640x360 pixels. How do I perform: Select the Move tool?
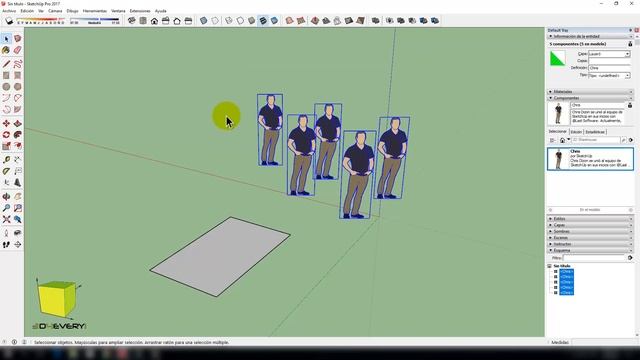(6, 123)
